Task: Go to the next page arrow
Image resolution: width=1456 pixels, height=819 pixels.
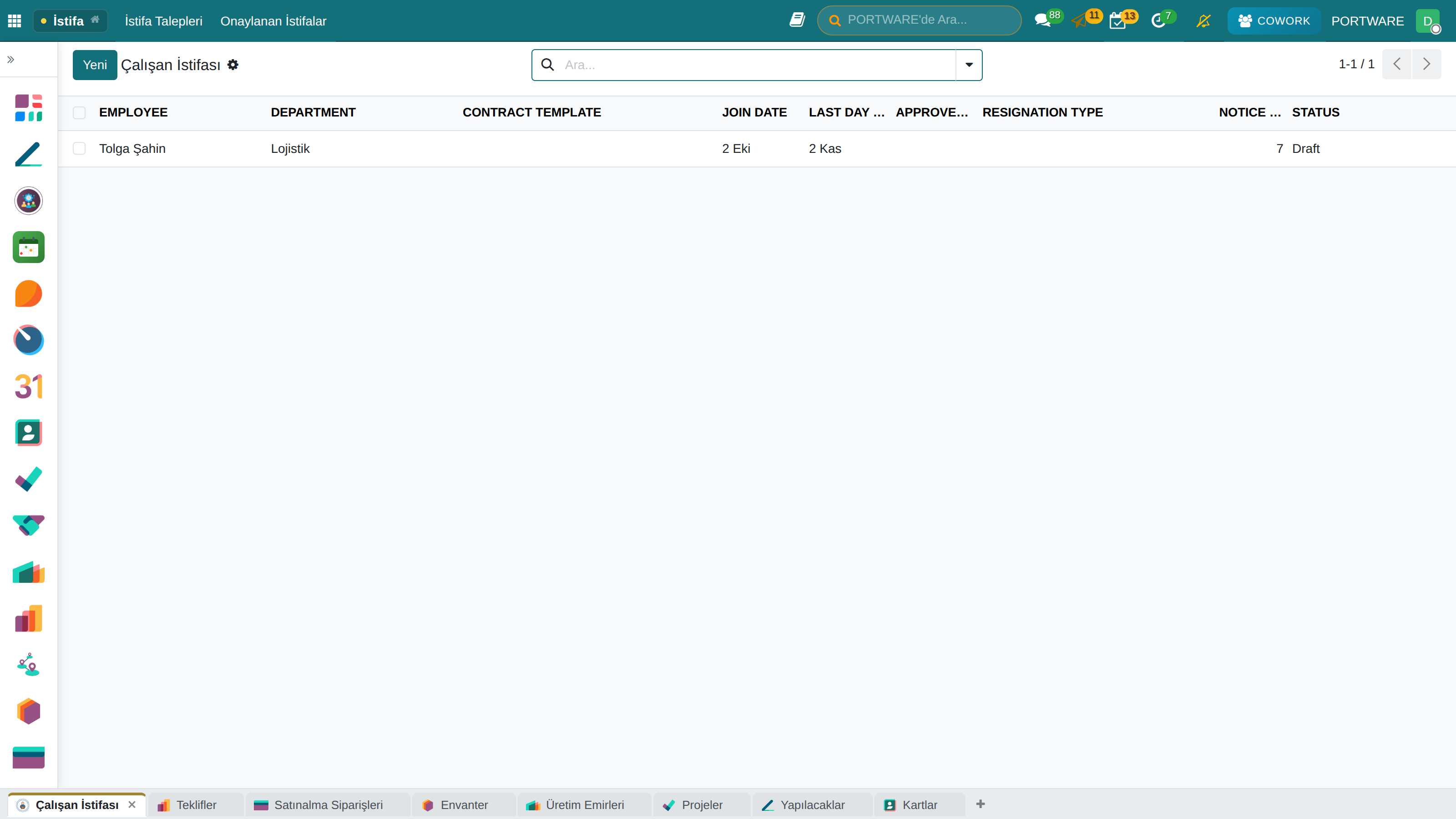Action: coord(1426,64)
